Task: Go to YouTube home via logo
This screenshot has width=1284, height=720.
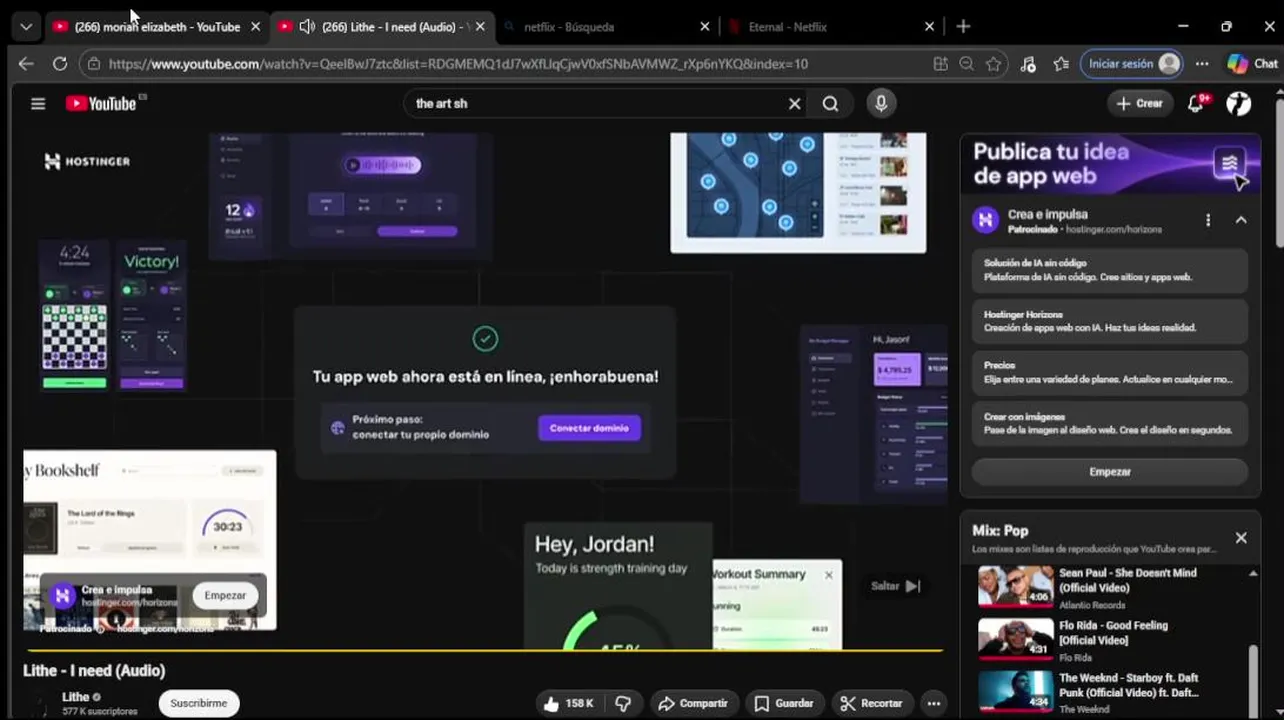Action: click(x=101, y=103)
